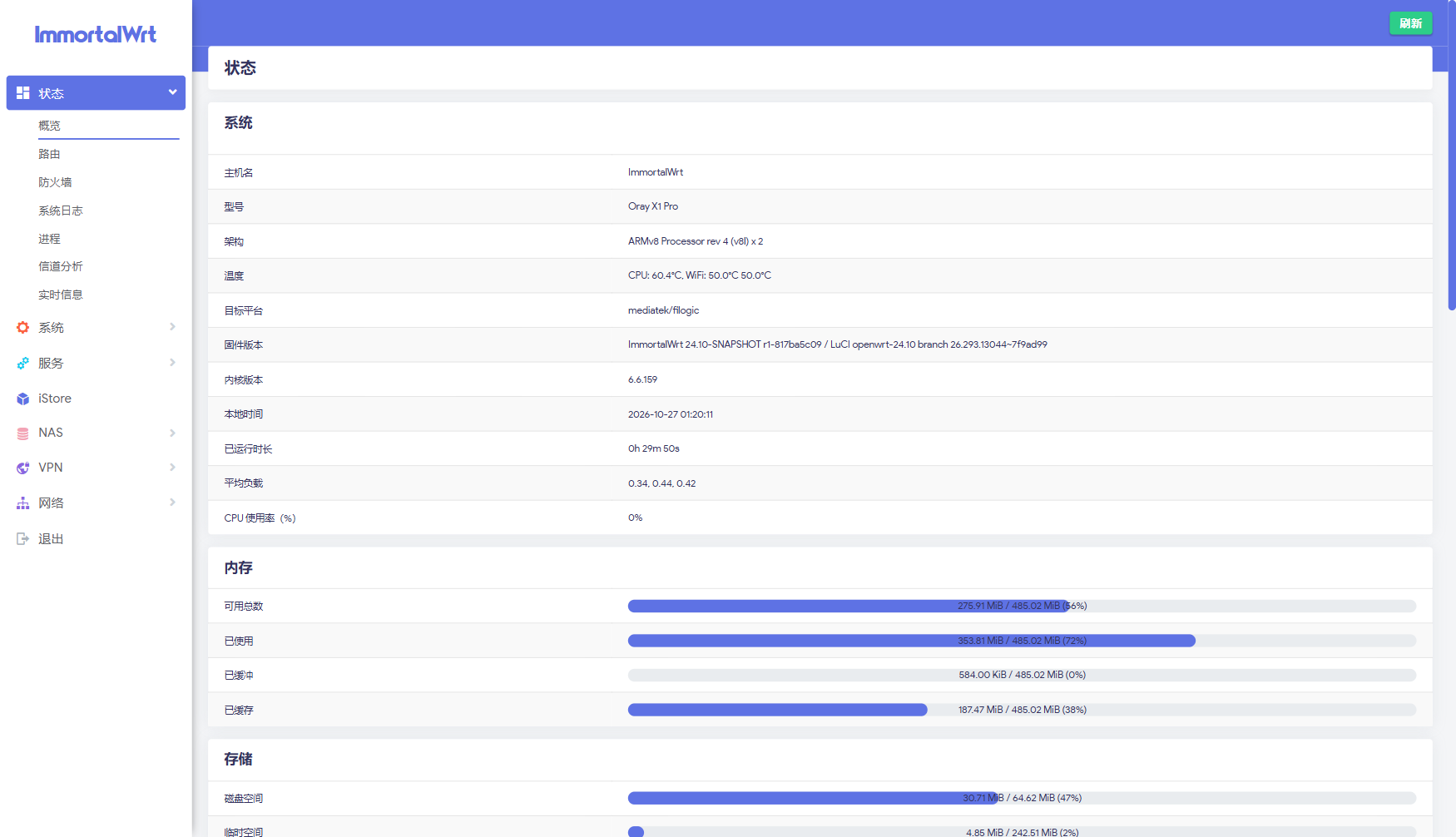Viewport: 1456px width, 837px height.
Task: Click the 已缓存 memory progress bar
Action: tap(1022, 710)
